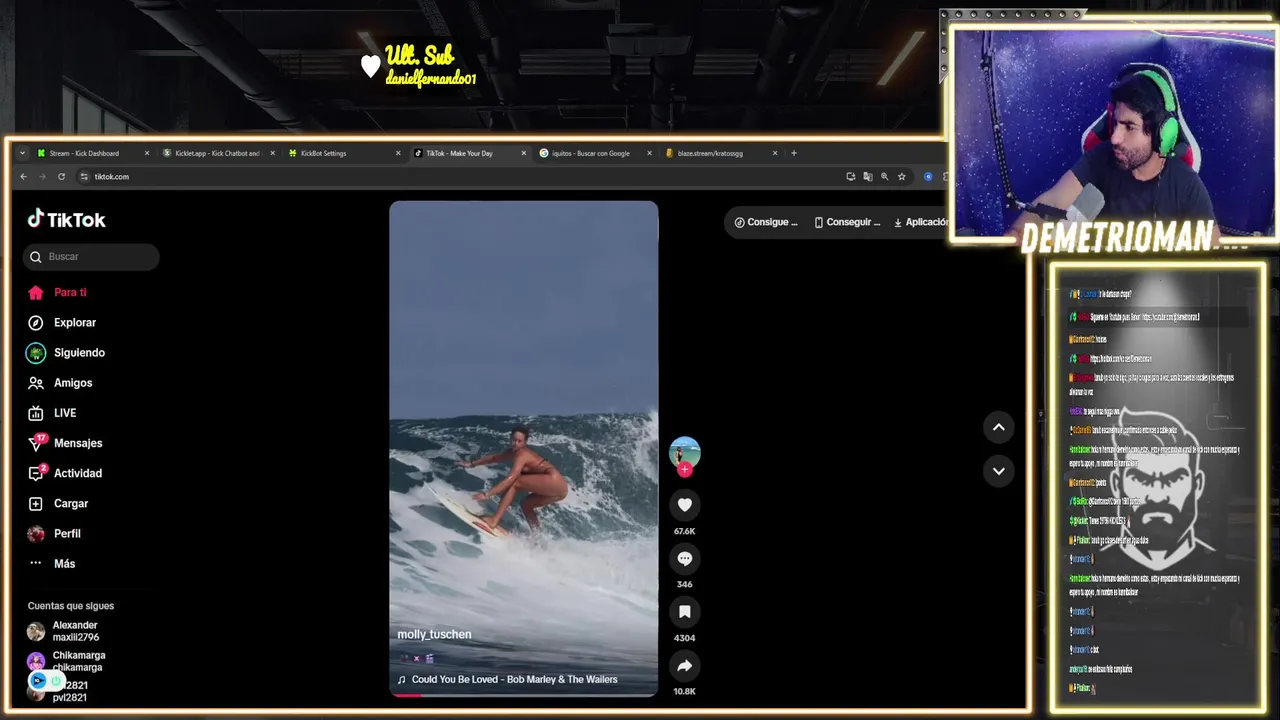This screenshot has height=720, width=1280.
Task: Click the Conseguir... phone button
Action: pyautogui.click(x=847, y=222)
